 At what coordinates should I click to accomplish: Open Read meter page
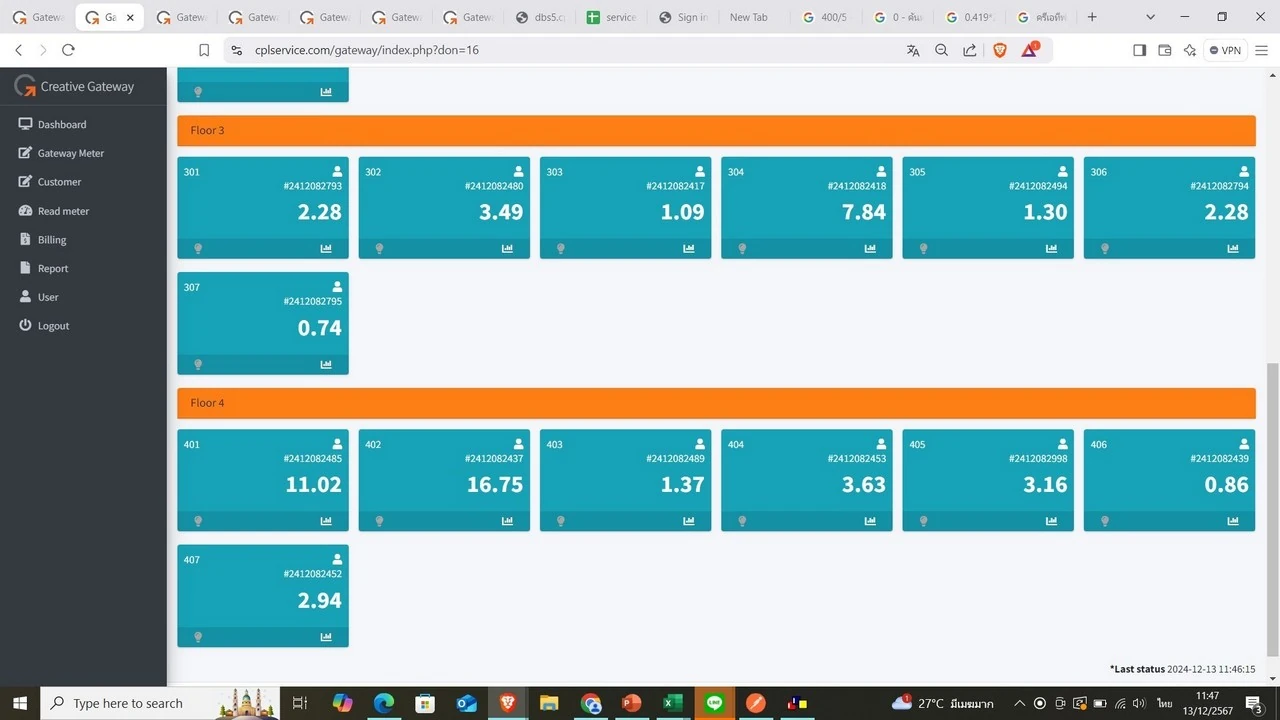(x=63, y=211)
